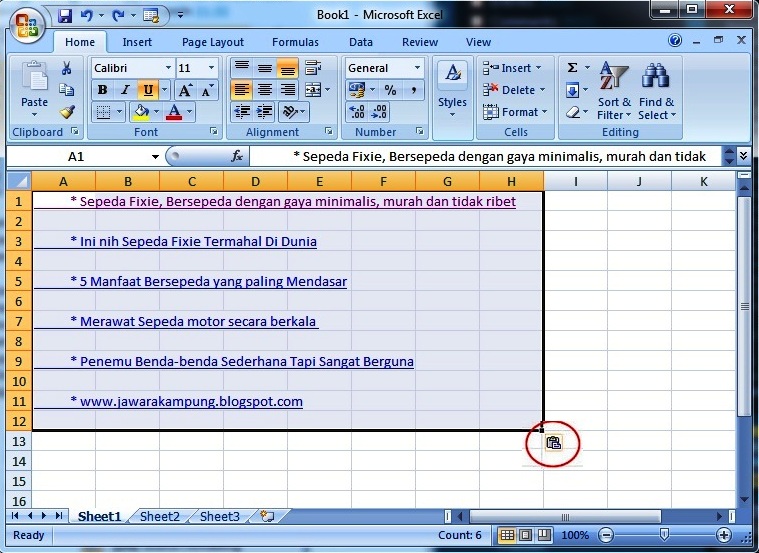Apply cell Borders button
The image size is (759, 553).
pos(103,112)
